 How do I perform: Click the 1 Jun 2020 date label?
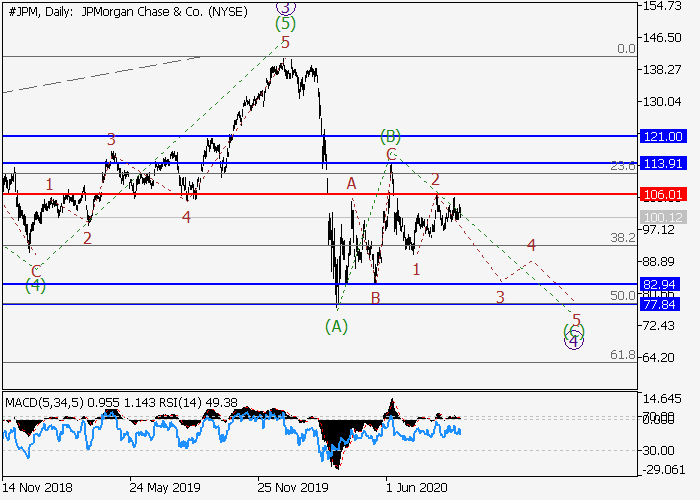pyautogui.click(x=419, y=489)
